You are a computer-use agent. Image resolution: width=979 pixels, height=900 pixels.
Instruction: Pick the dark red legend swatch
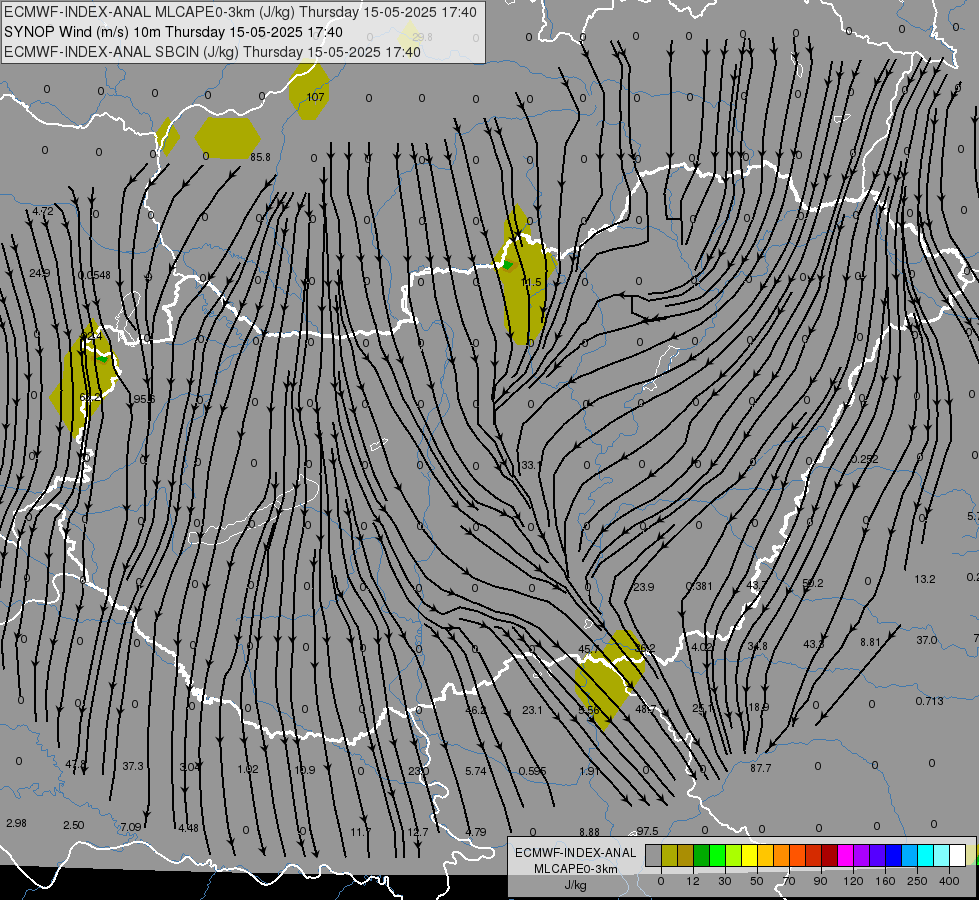[x=829, y=856]
